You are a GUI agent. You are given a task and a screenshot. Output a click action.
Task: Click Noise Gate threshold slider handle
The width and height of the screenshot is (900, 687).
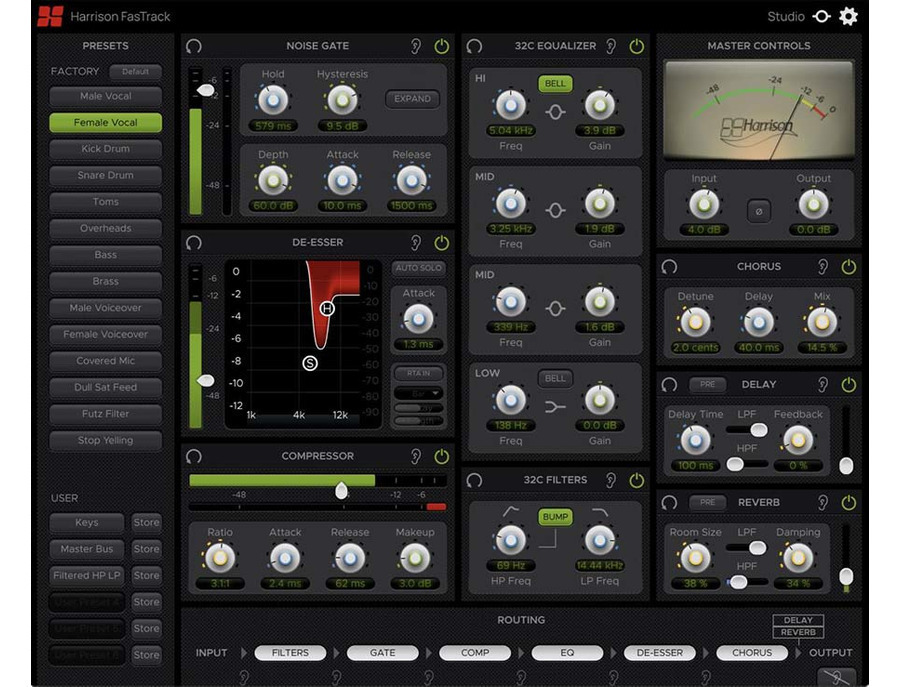[x=205, y=91]
